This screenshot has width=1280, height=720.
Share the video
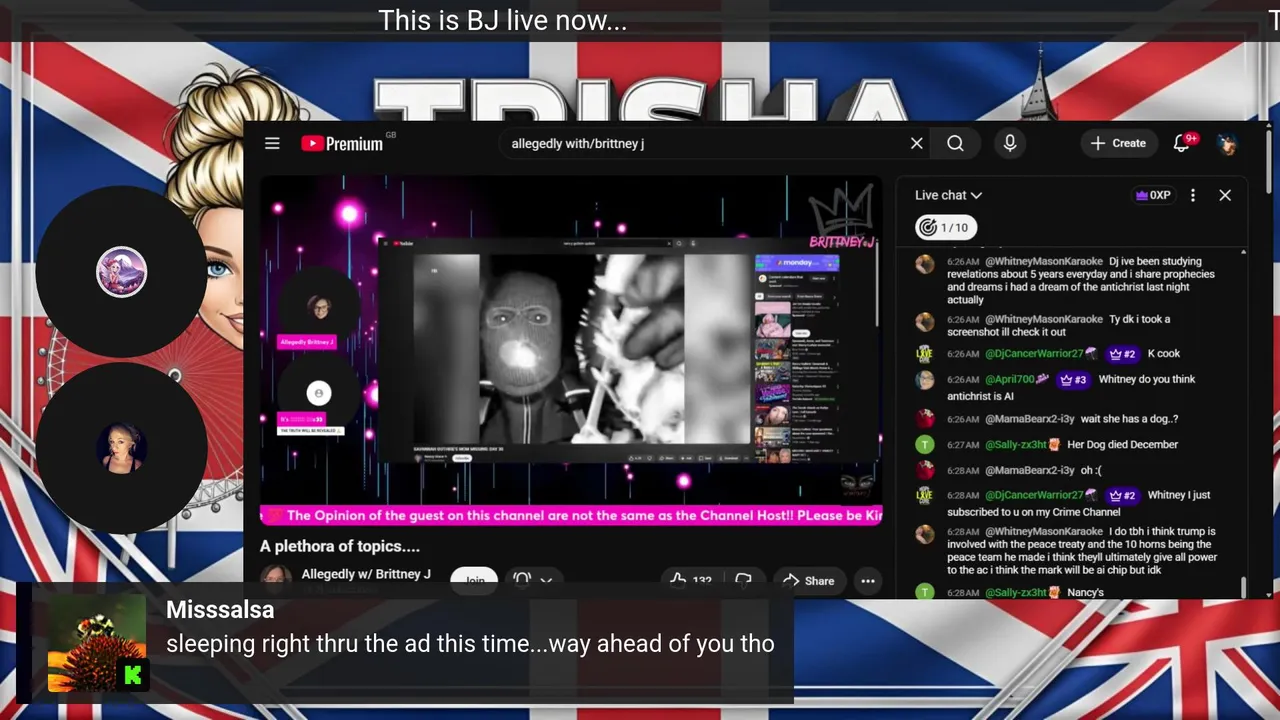click(x=808, y=580)
